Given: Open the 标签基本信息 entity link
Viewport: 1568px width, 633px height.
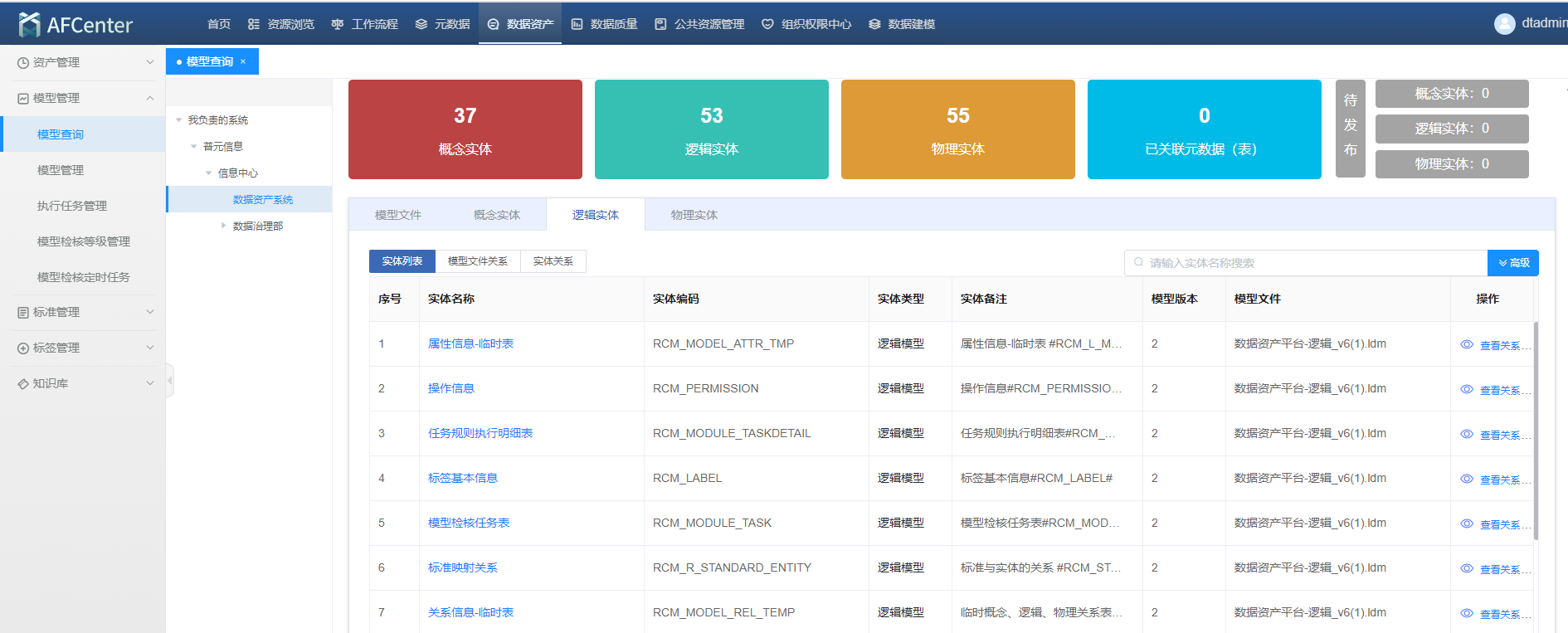Looking at the screenshot, I should point(463,478).
